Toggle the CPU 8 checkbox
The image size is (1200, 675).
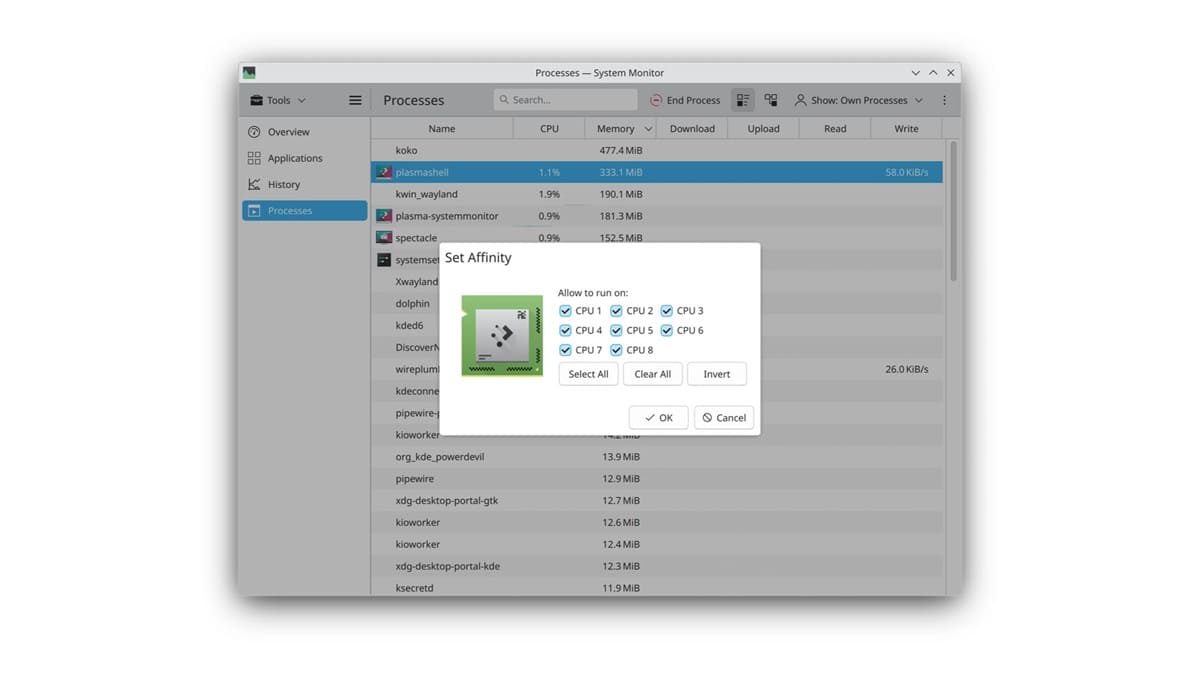pyautogui.click(x=632, y=350)
